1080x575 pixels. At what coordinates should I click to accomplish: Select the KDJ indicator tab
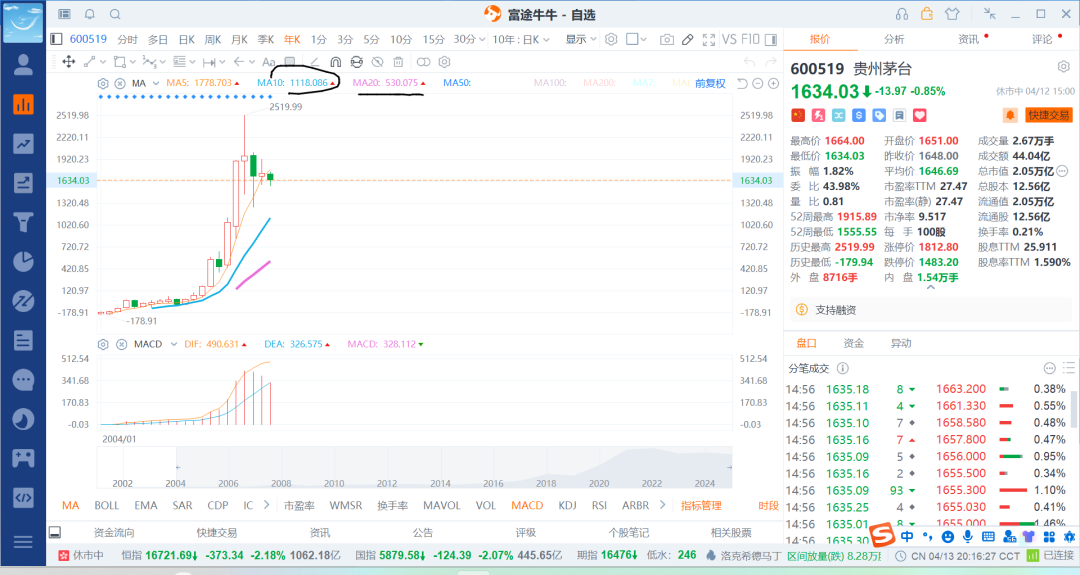(x=568, y=505)
